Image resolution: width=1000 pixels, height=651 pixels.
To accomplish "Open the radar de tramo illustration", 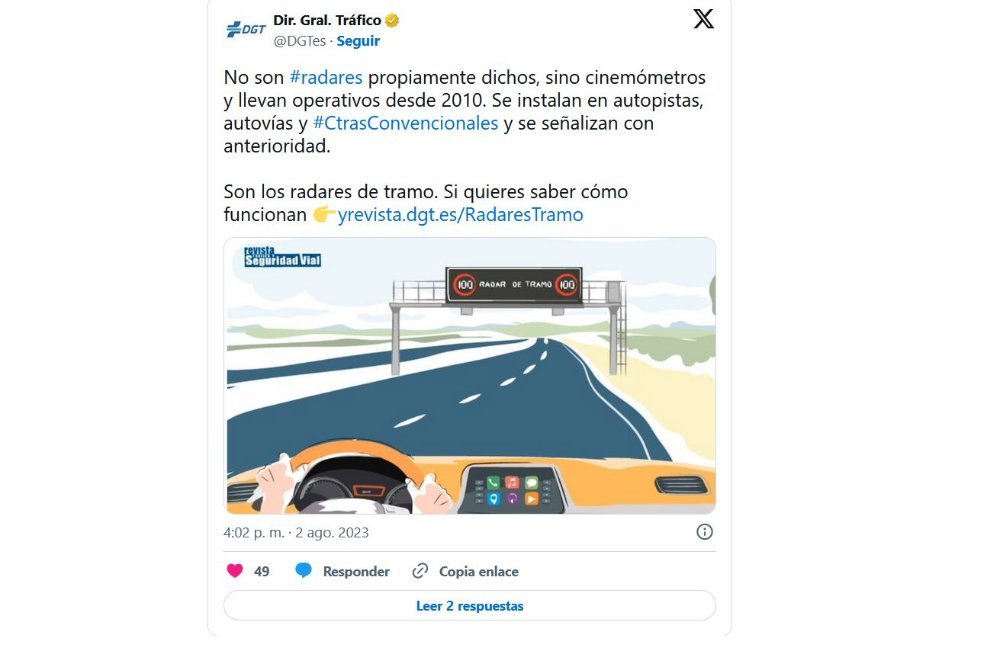I will [x=469, y=376].
